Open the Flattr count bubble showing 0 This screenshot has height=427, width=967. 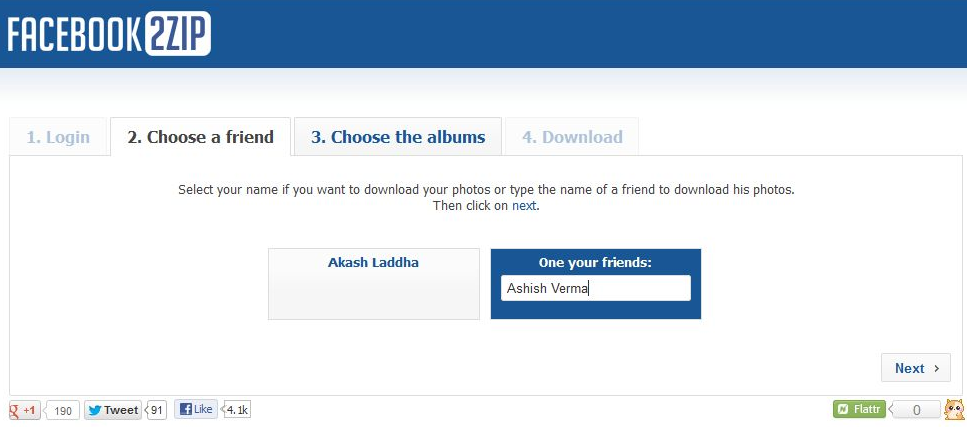916,410
